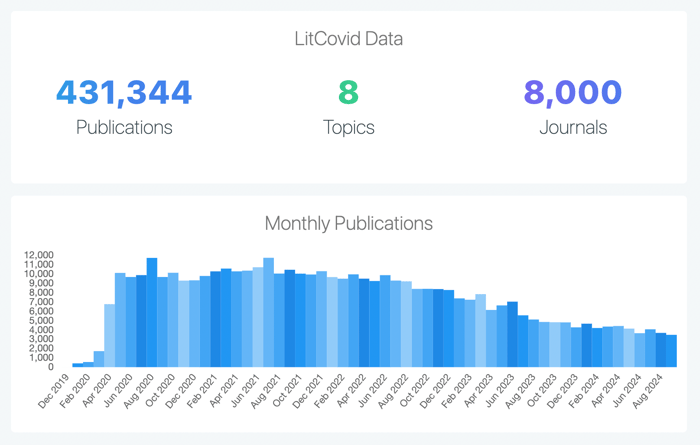Click the Apr 2022 x-axis label
The width and height of the screenshot is (700, 445).
click(351, 391)
